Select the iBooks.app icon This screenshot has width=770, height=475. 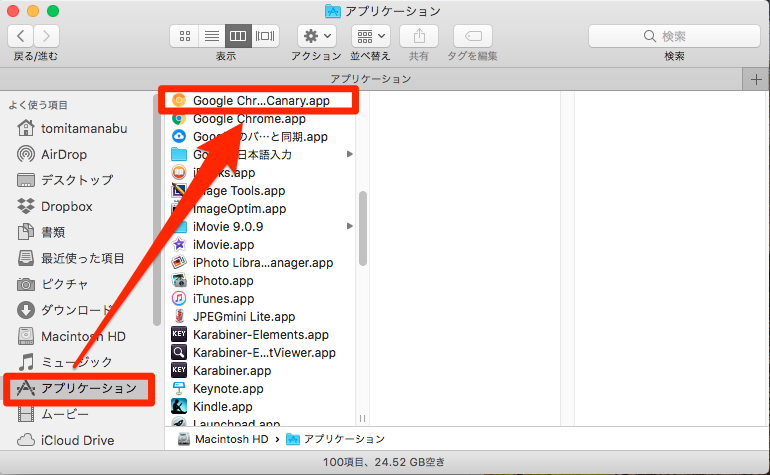pyautogui.click(x=179, y=172)
